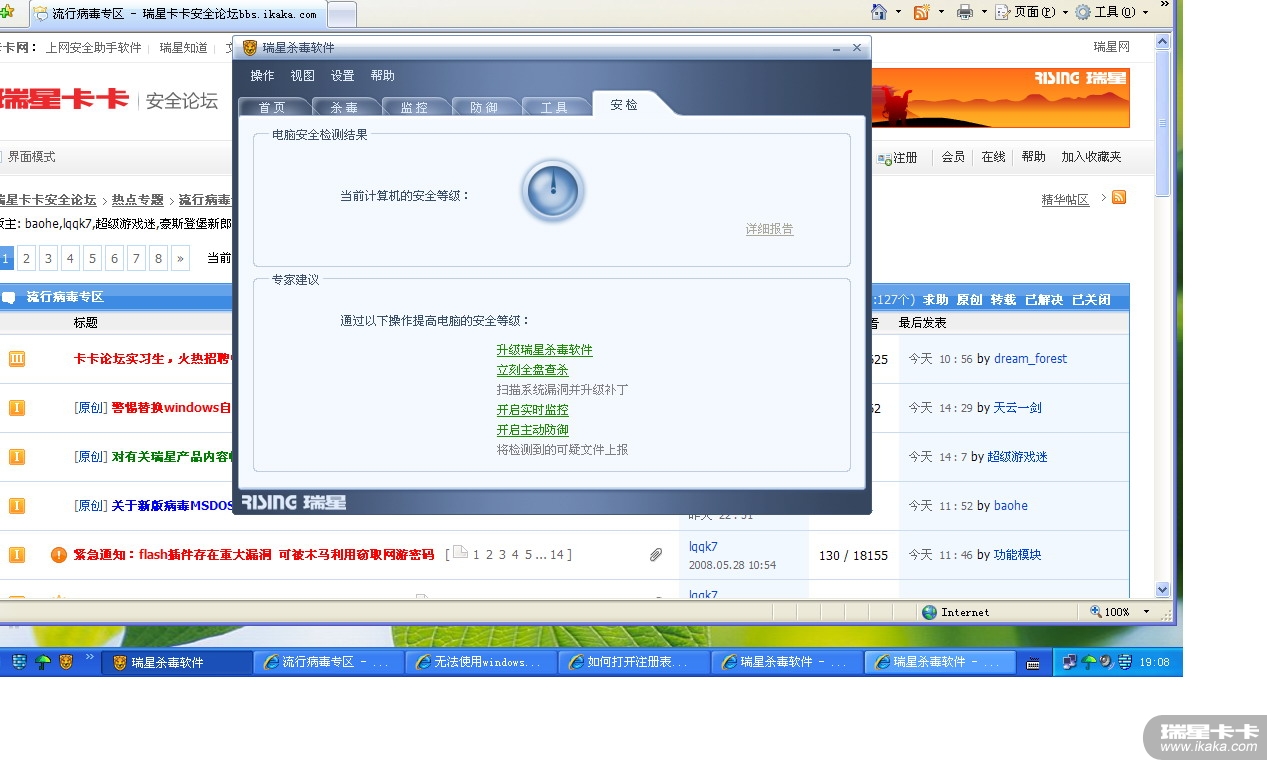This screenshot has width=1280, height=768.
Task: Go to forum page 8 in the pagination
Action: pyautogui.click(x=158, y=258)
